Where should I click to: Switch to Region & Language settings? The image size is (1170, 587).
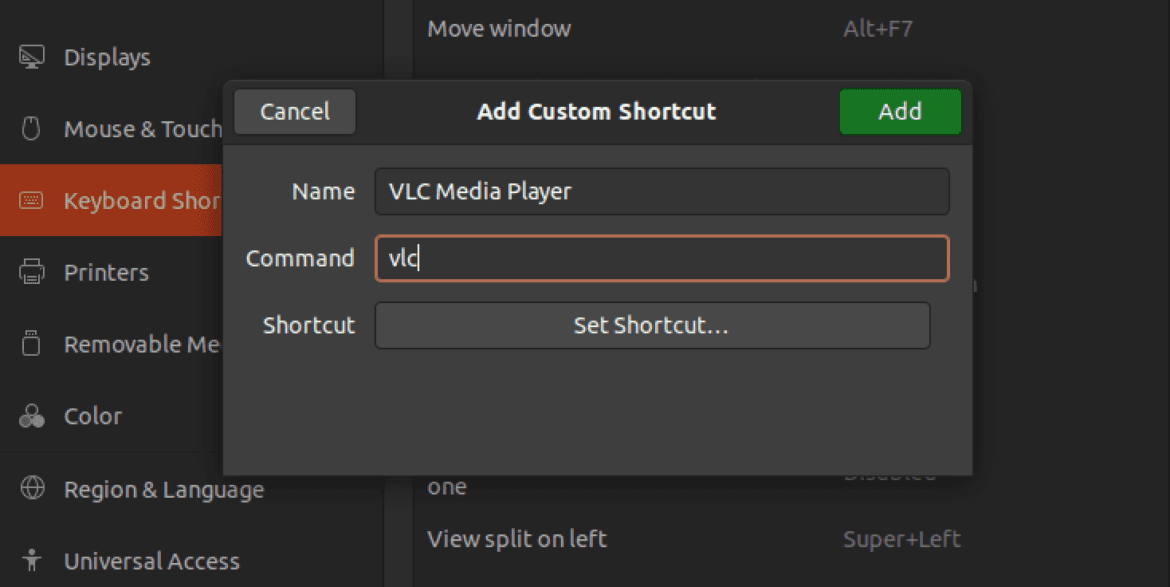(164, 489)
